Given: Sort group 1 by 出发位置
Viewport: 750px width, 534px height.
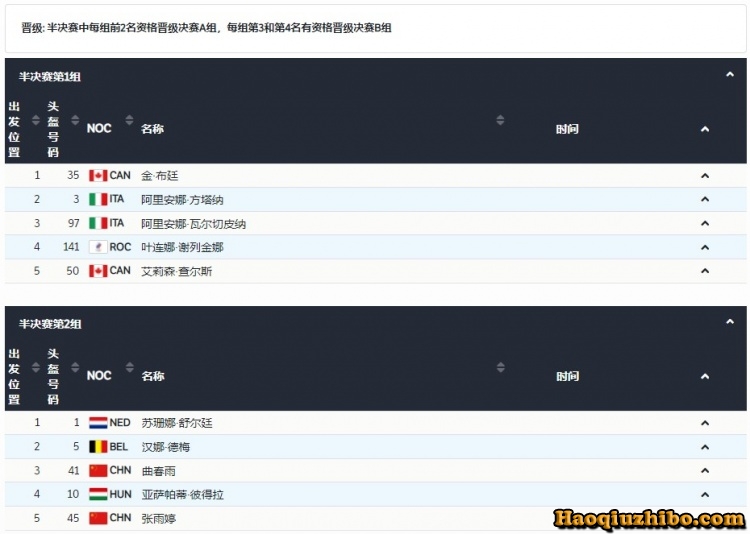Looking at the screenshot, I should [36, 120].
